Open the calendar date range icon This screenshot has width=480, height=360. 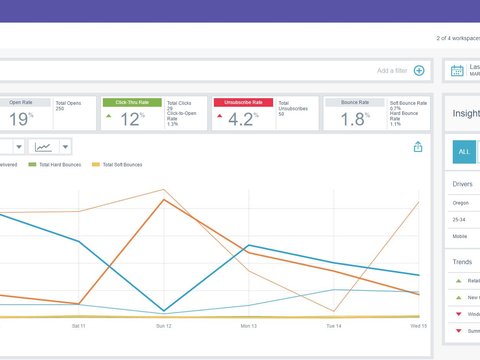click(457, 71)
